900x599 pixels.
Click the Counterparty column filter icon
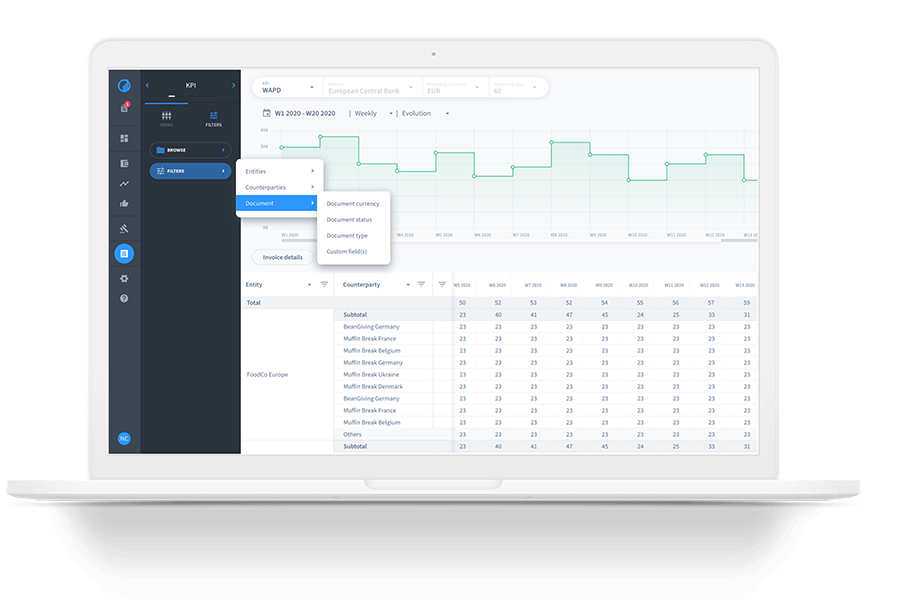click(421, 285)
